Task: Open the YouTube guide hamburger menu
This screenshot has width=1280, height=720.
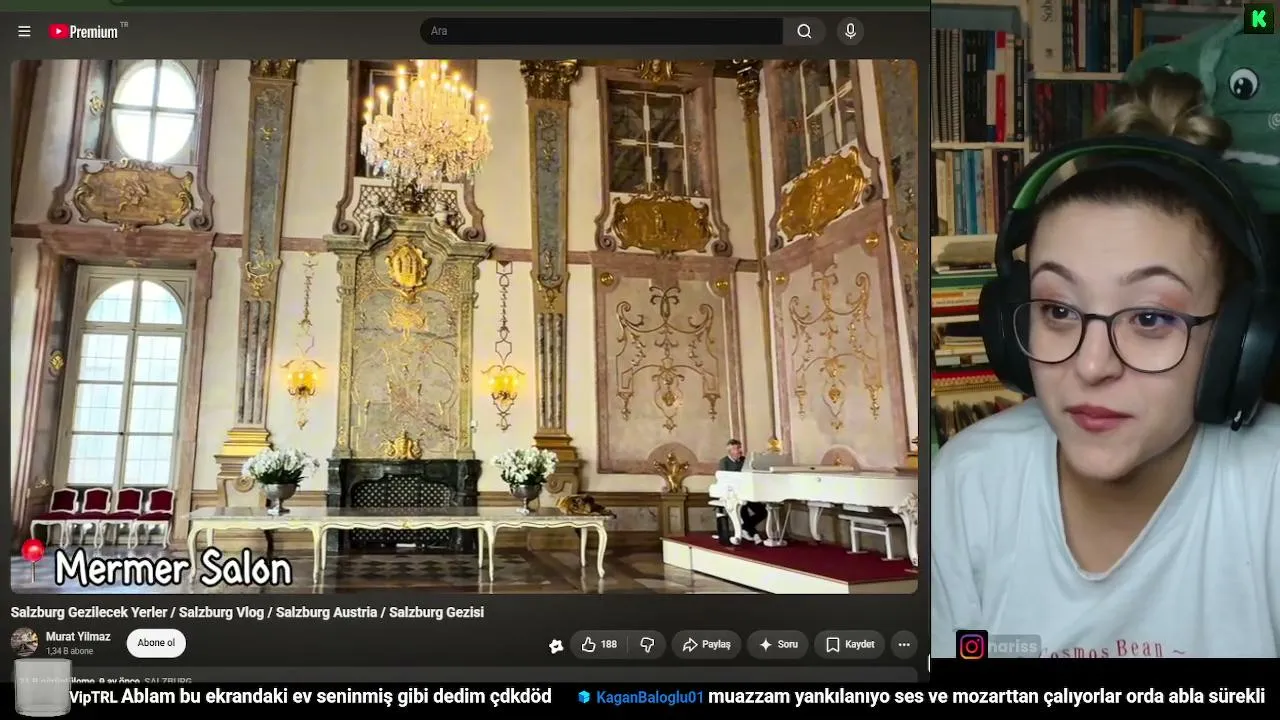Action: pyautogui.click(x=24, y=31)
